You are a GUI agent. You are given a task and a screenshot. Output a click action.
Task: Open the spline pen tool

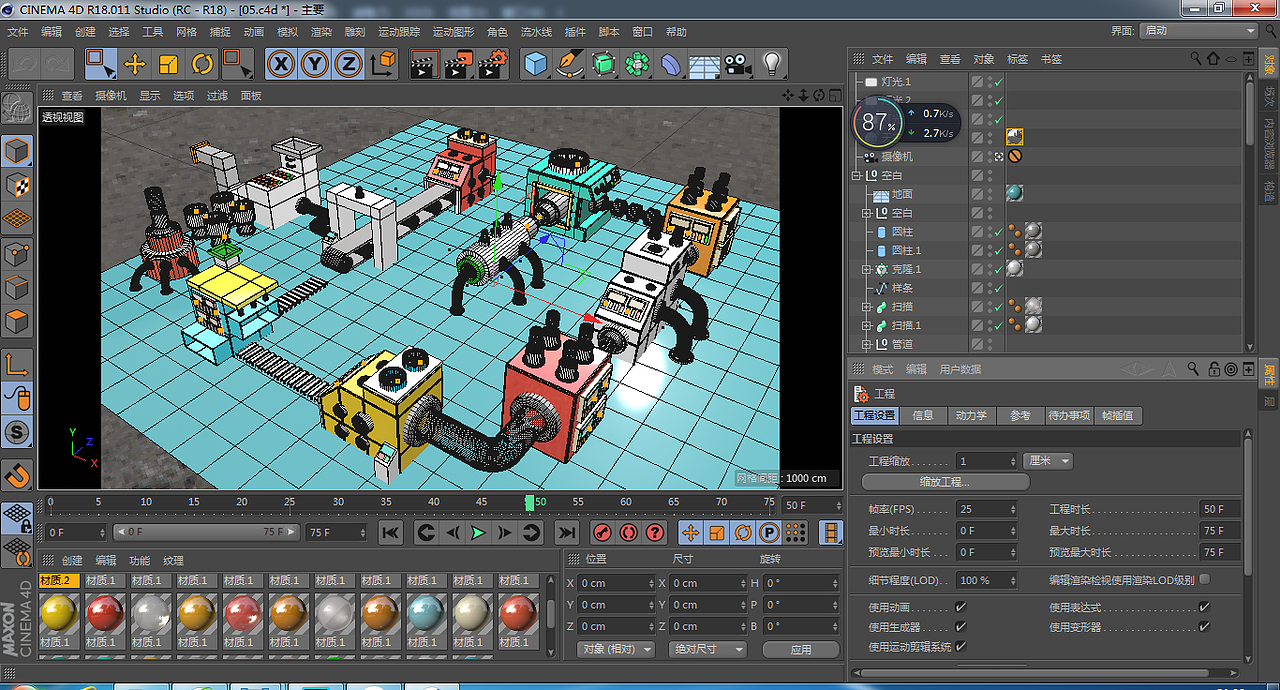click(570, 65)
